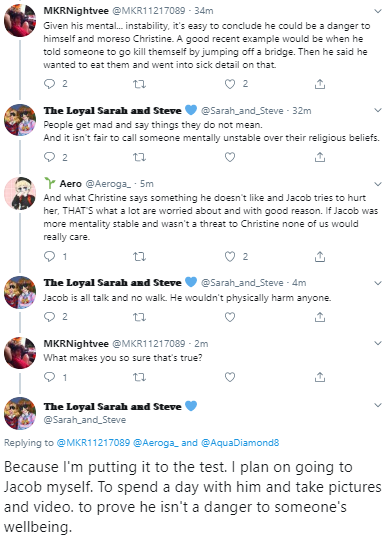Open more options for MKRNightvee's top tweet
The width and height of the screenshot is (391, 548).
pos(378,11)
